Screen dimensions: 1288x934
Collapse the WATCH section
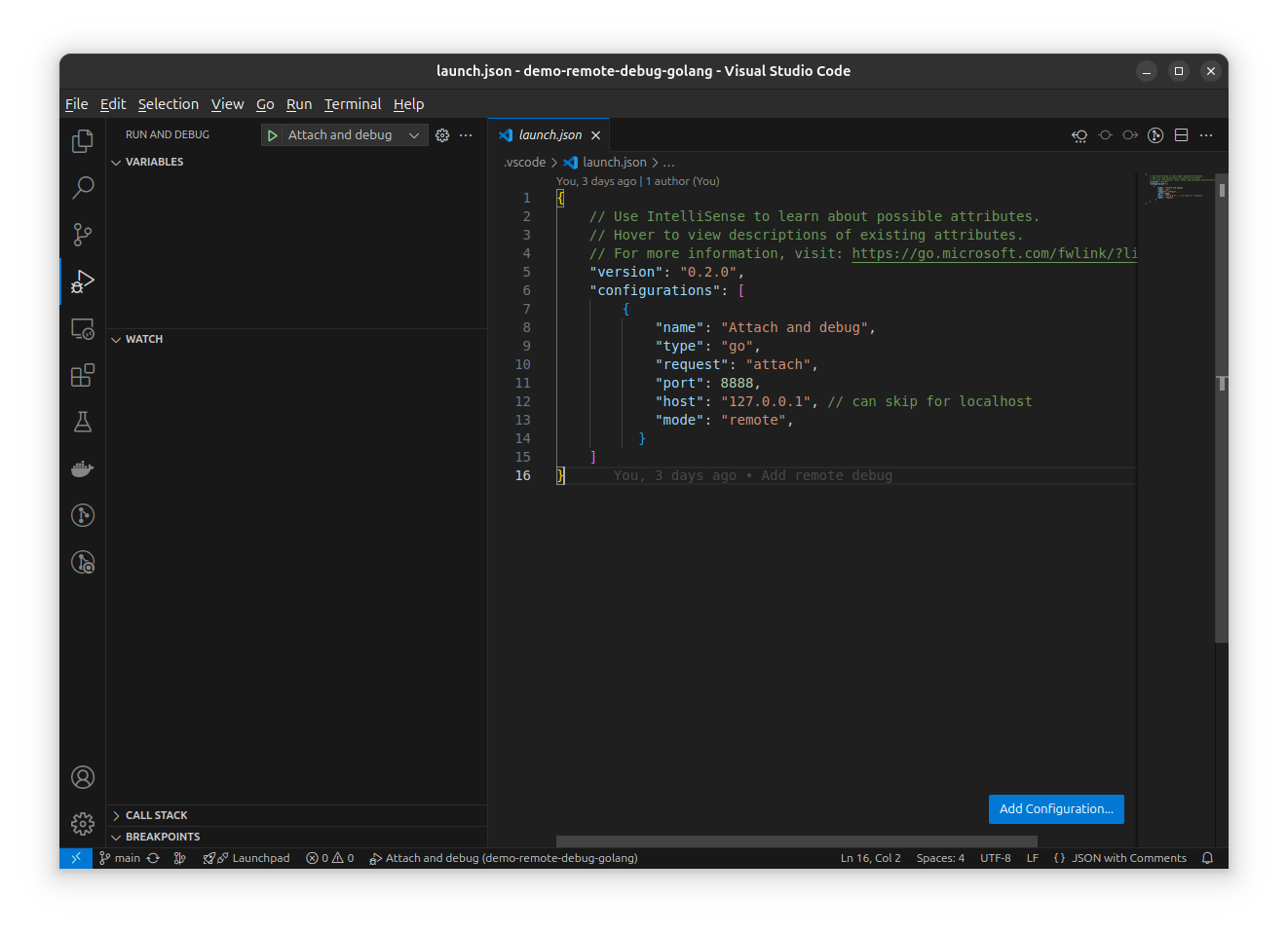tap(296, 339)
